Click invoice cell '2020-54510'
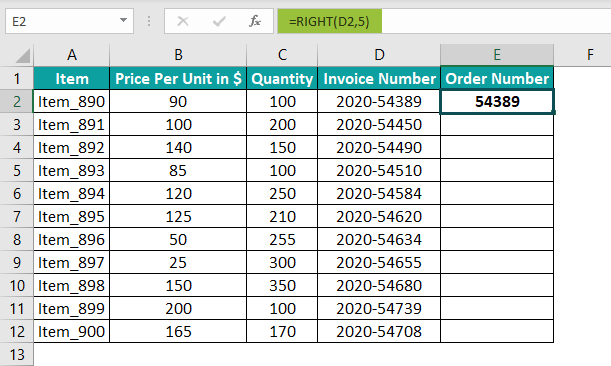This screenshot has width=611, height=366. click(379, 170)
